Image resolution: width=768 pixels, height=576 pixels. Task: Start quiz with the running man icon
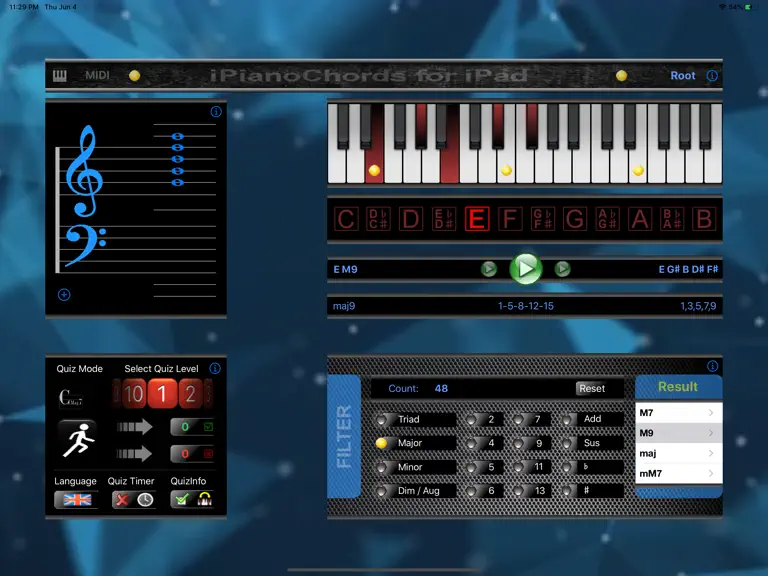(x=77, y=439)
